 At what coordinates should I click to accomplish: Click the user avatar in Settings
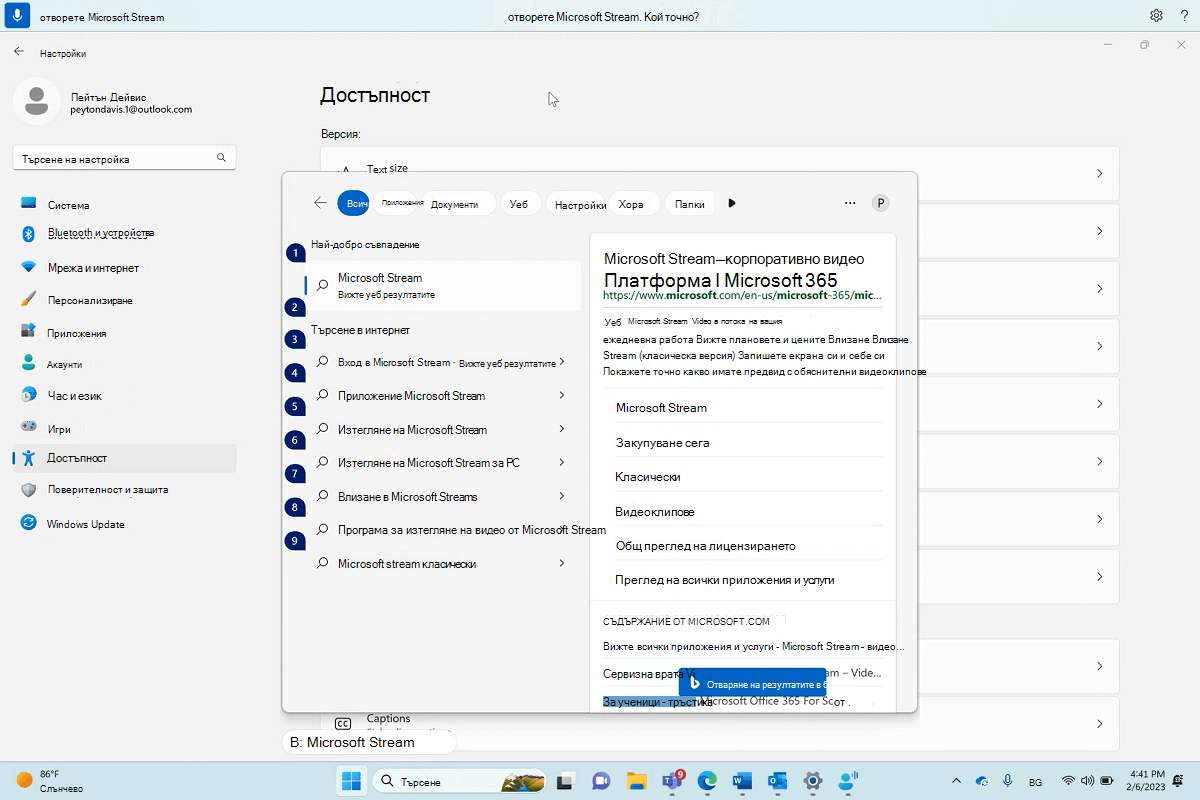(x=37, y=103)
